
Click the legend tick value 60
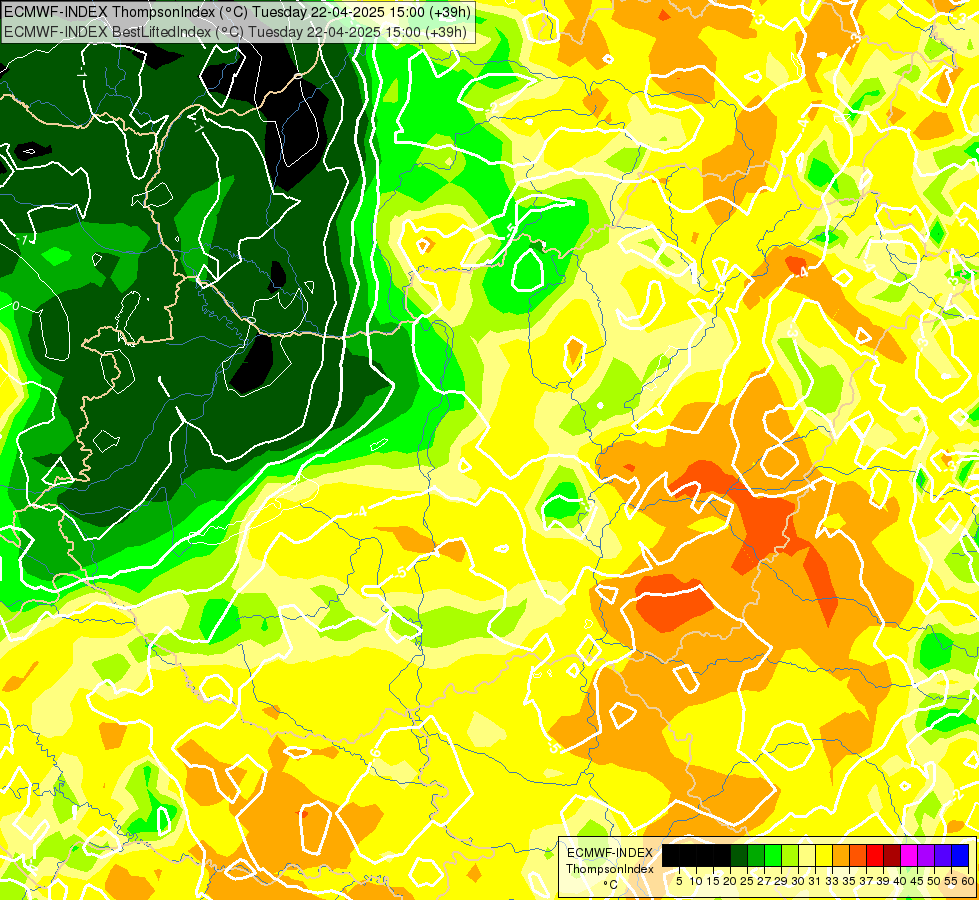pos(968,881)
